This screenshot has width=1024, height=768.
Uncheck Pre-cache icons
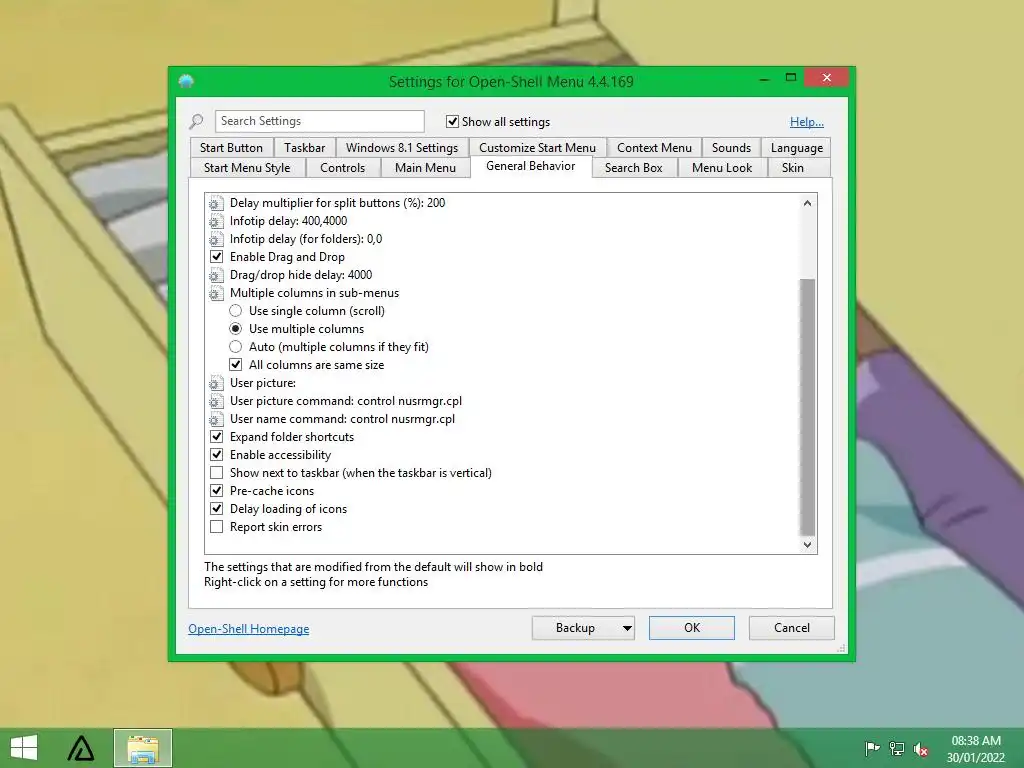pos(217,490)
